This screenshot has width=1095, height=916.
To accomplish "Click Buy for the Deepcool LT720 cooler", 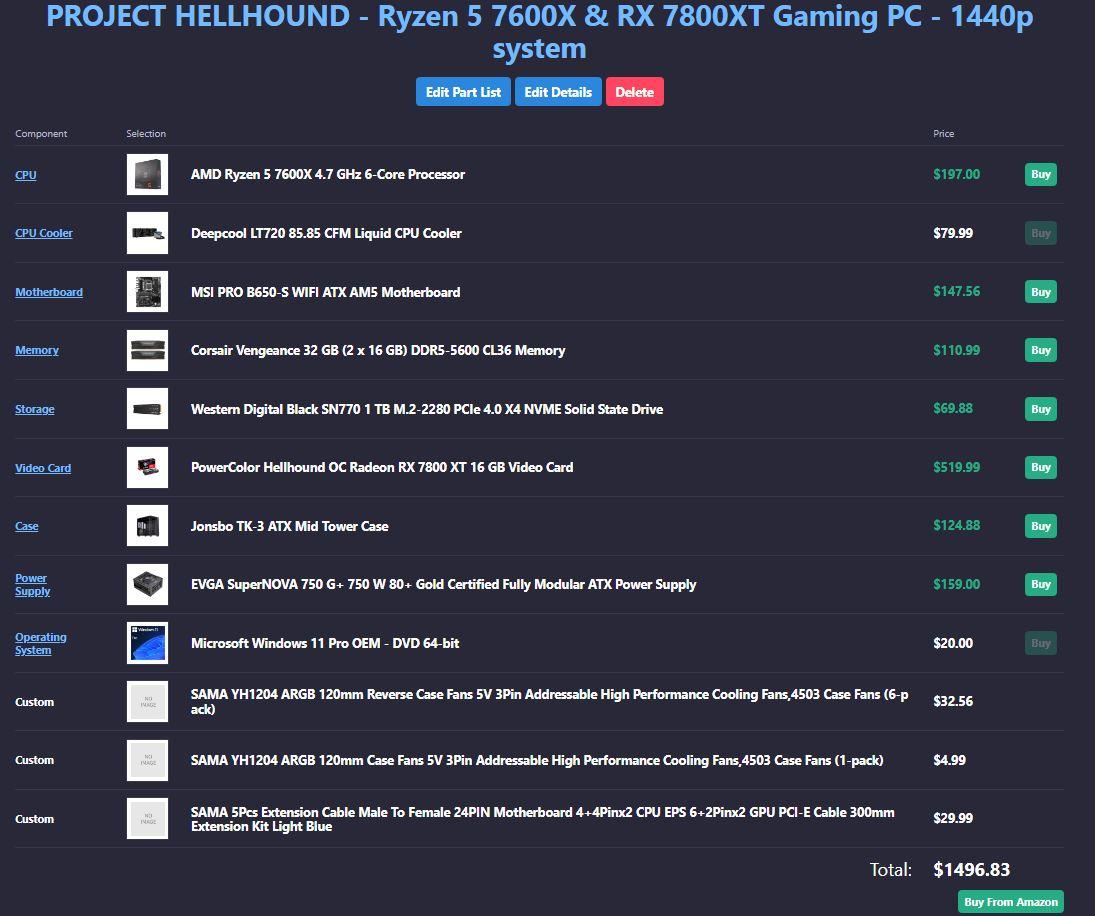I will [x=1041, y=233].
